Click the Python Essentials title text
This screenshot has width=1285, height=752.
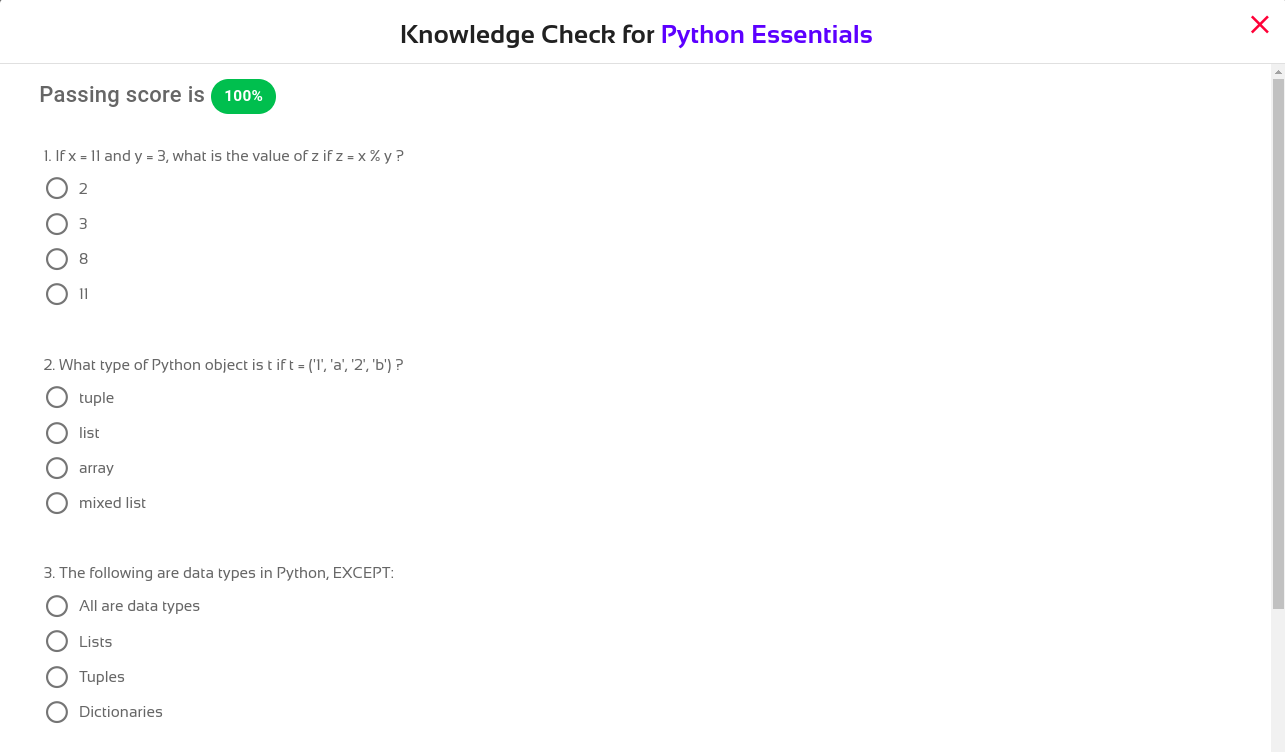click(766, 35)
